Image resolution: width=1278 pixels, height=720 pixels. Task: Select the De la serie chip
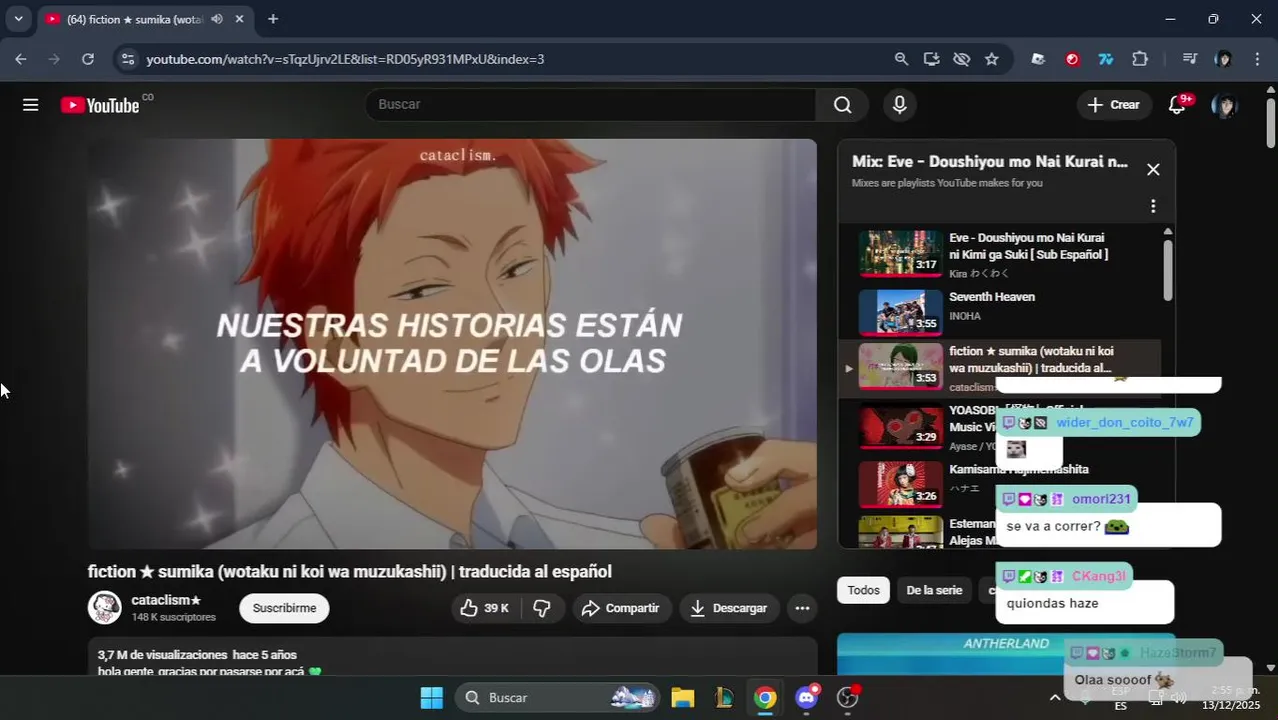[x=934, y=591]
